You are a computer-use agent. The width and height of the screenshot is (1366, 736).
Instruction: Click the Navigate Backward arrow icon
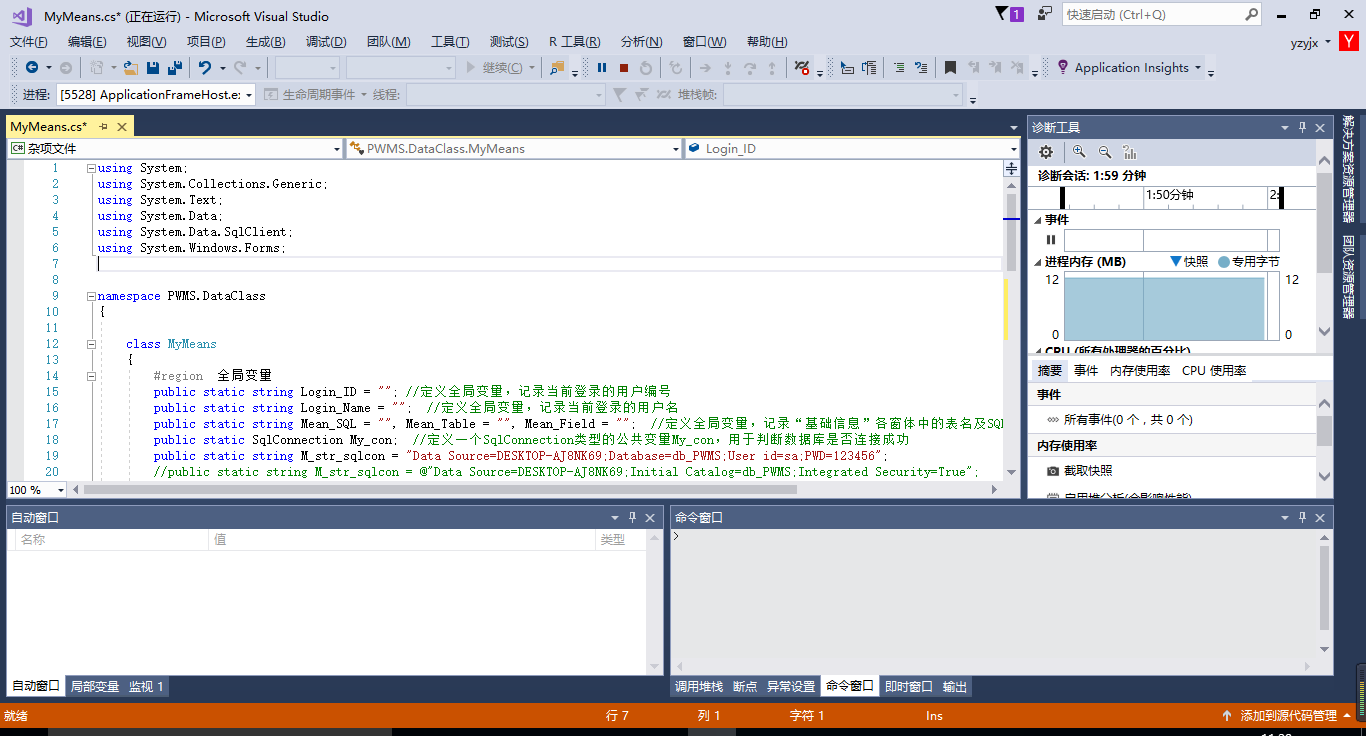(32, 68)
